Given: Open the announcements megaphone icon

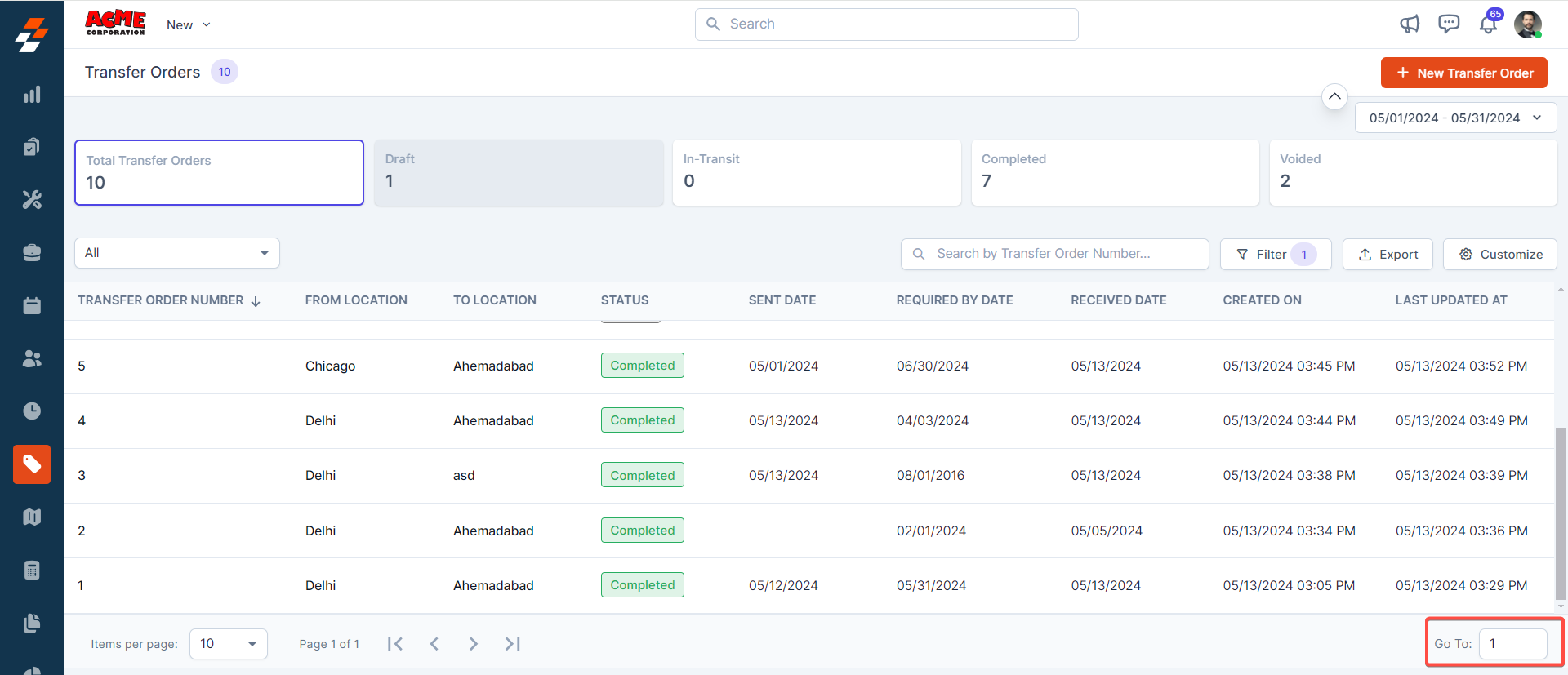Looking at the screenshot, I should [x=1410, y=24].
